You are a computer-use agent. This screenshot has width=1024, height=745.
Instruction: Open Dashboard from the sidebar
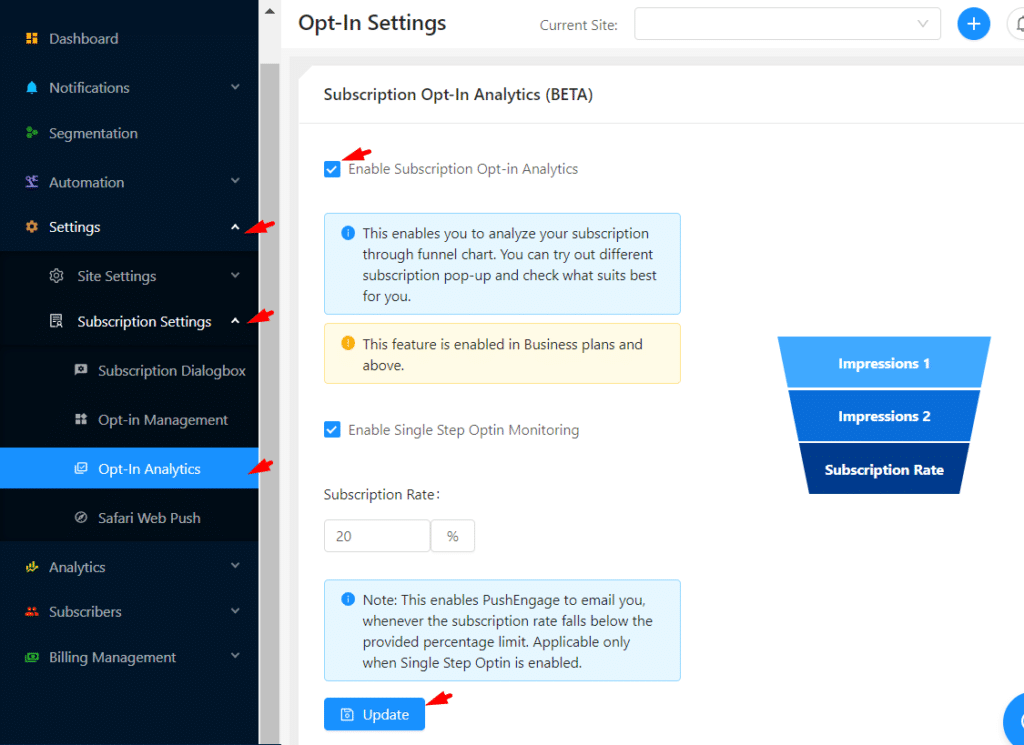(x=83, y=39)
